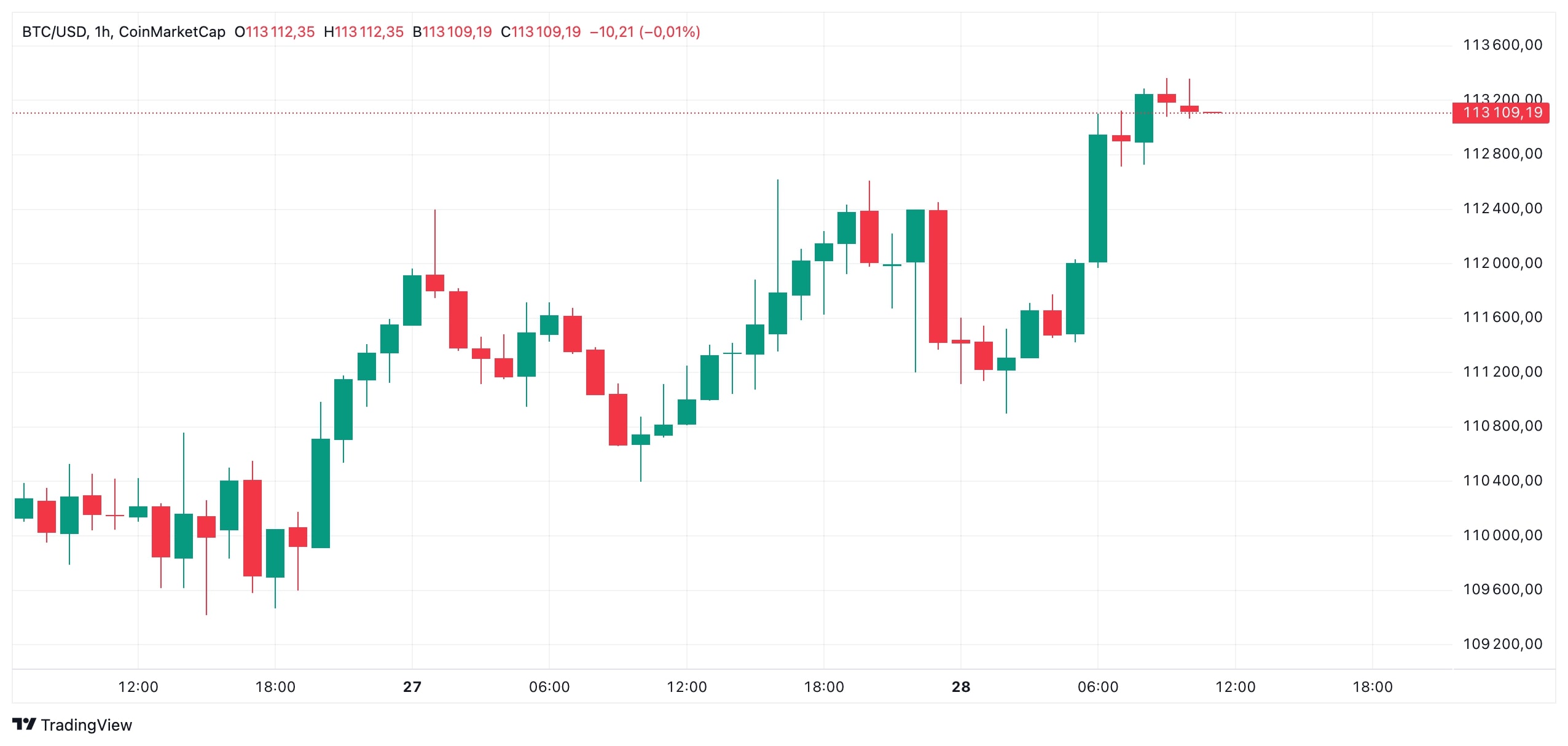Click the red candle with long upper wick at date 27
Image resolution: width=1568 pixels, height=746 pixels.
coord(435,283)
